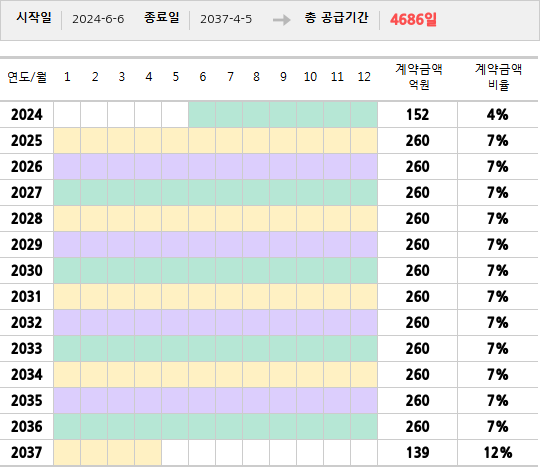Screen dimensions: 550x472
Task: Click the 260 amount in 2025 row
Action: point(417,141)
